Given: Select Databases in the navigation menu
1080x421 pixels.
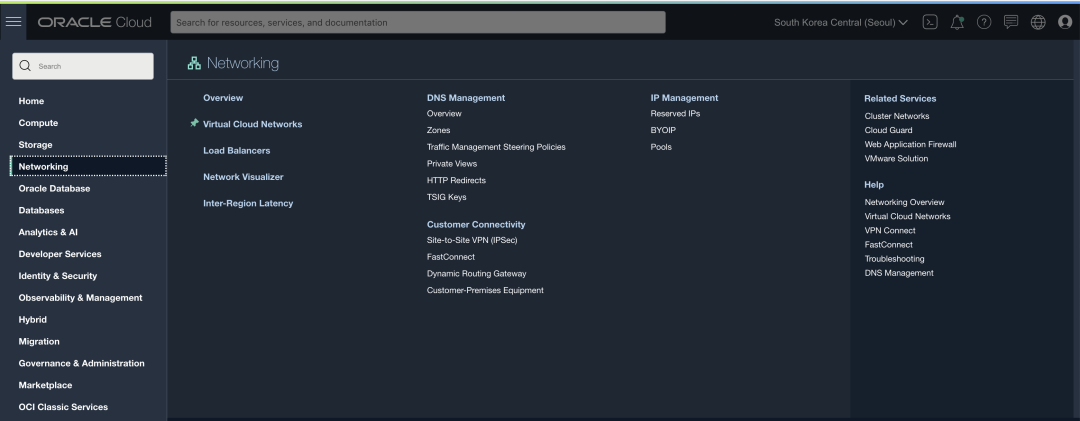Looking at the screenshot, I should (41, 210).
